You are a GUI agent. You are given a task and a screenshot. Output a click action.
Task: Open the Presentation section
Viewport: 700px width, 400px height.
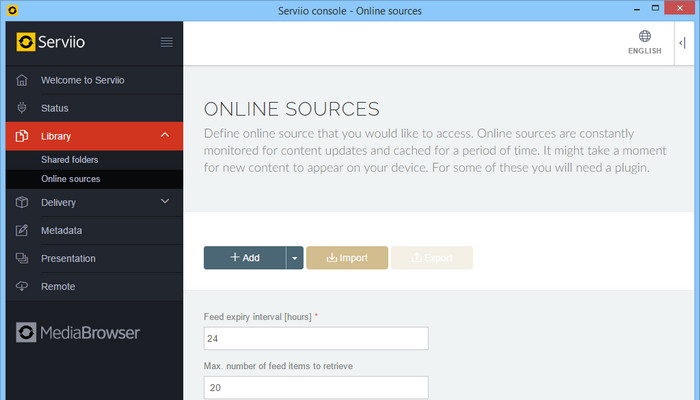pos(68,258)
